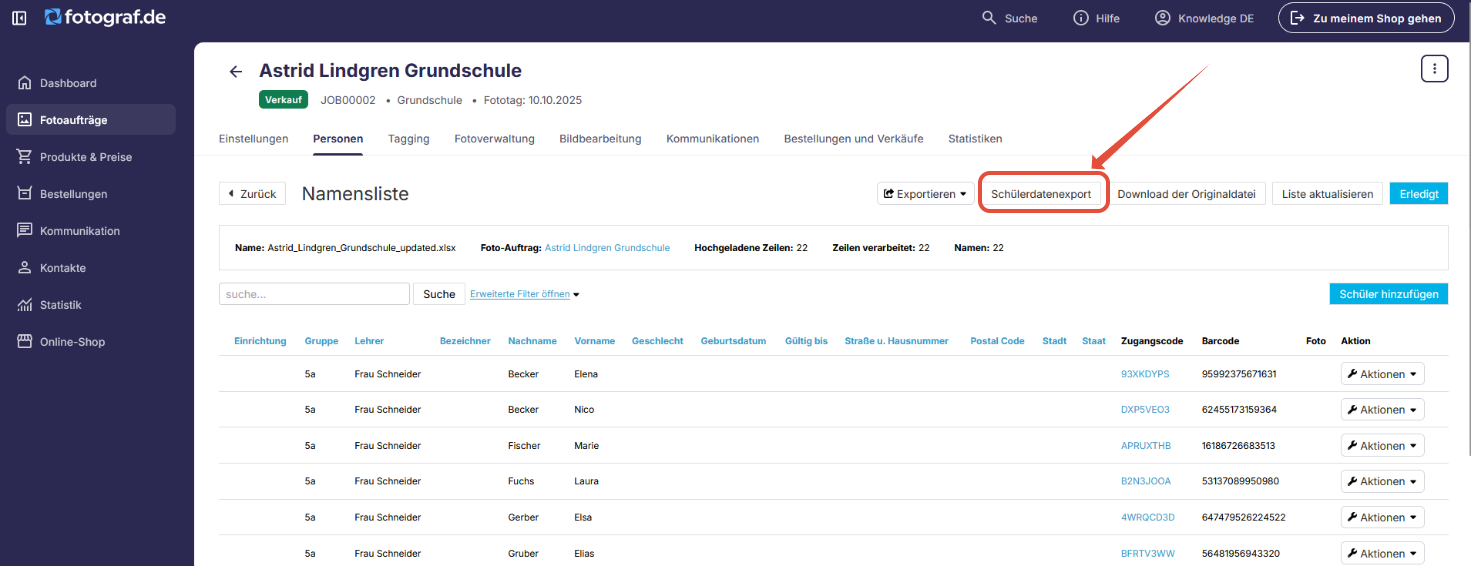Sort by the Geburtsdatum column
Screen dimensions: 1471x566
tap(733, 341)
